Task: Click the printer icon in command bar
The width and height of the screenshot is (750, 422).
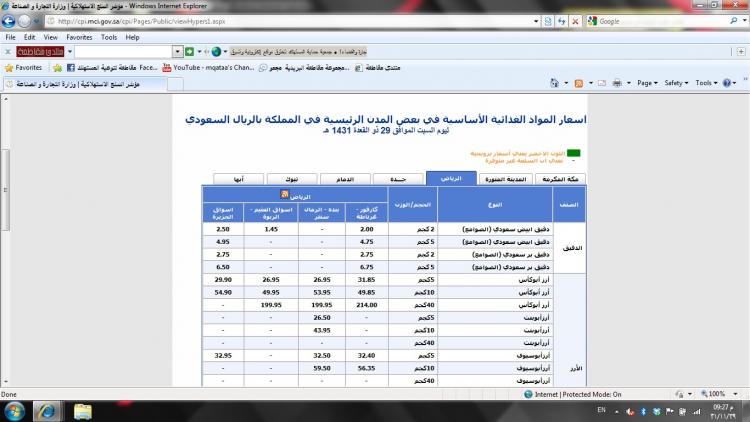Action: pos(615,83)
